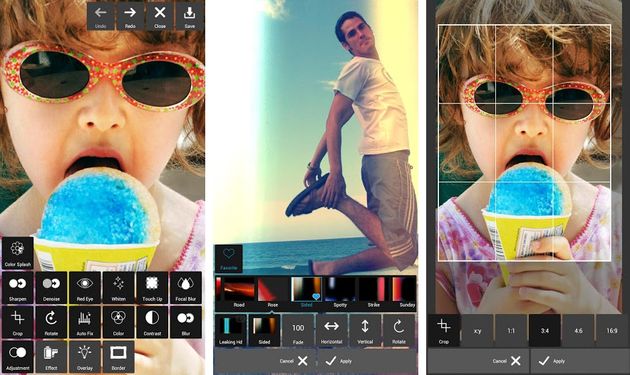Select the Blur tool
630x375 pixels.
click(x=186, y=322)
